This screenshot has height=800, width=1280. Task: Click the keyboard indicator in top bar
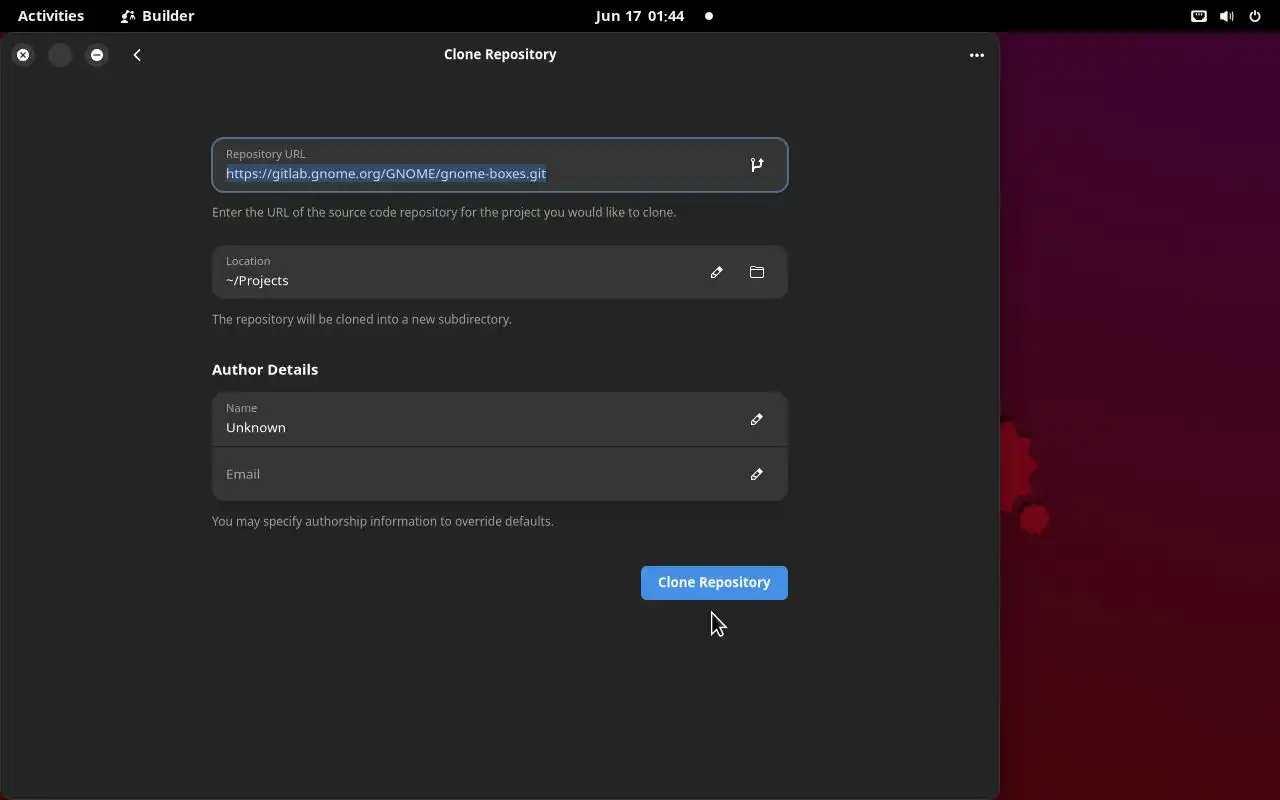click(1198, 16)
